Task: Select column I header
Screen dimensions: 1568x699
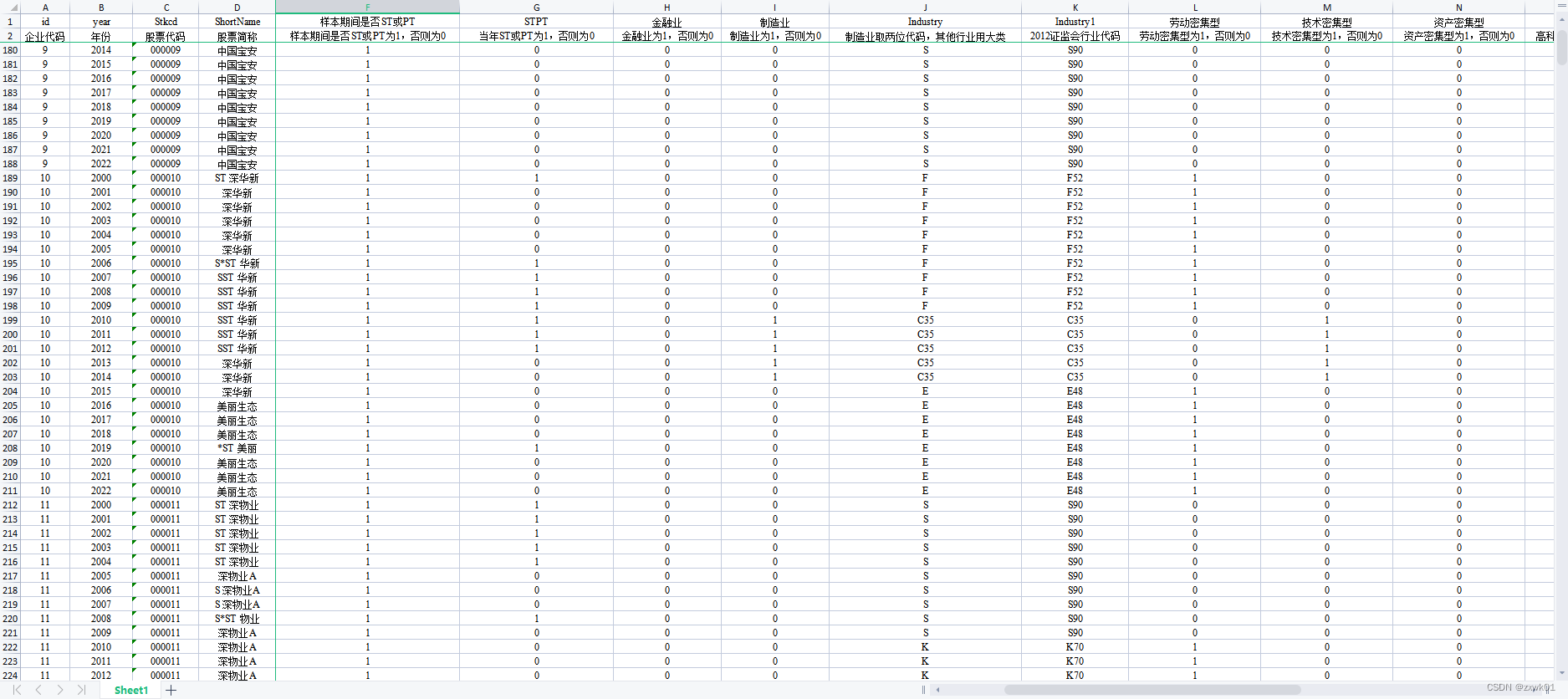Action: click(775, 7)
